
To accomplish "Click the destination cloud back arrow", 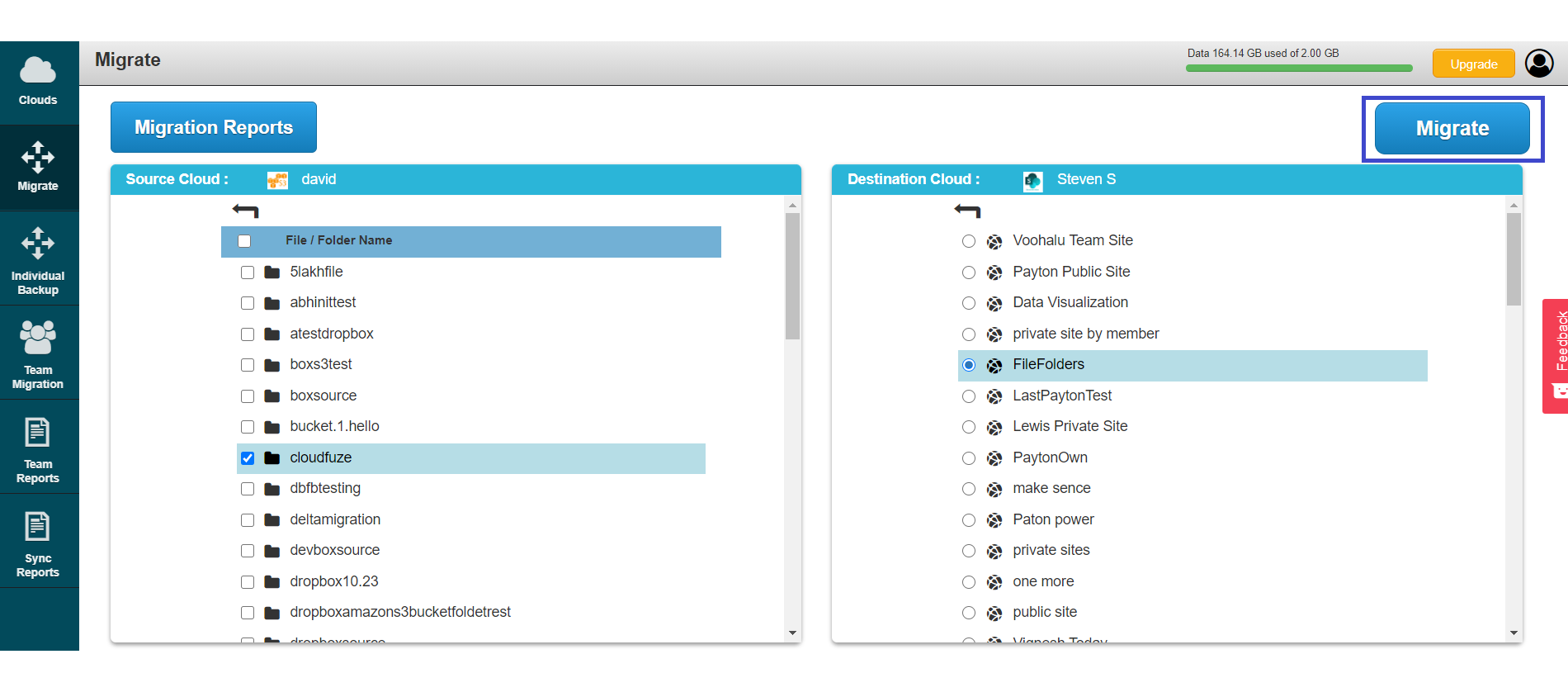I will tap(967, 211).
